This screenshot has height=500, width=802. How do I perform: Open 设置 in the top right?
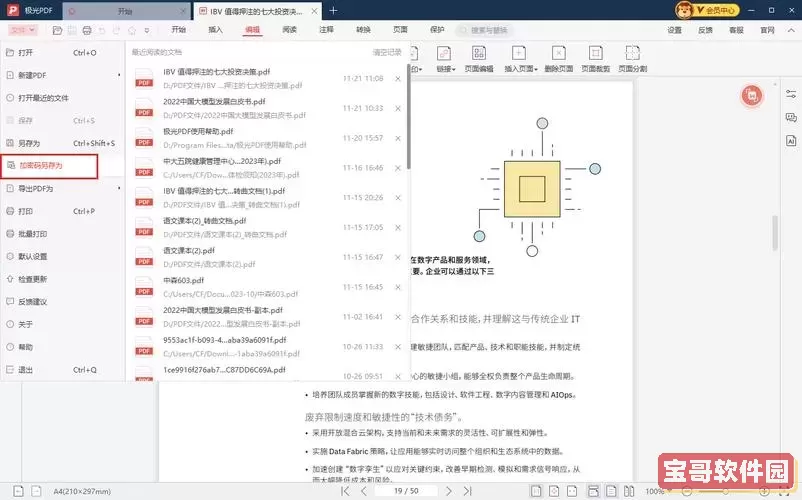tap(675, 30)
